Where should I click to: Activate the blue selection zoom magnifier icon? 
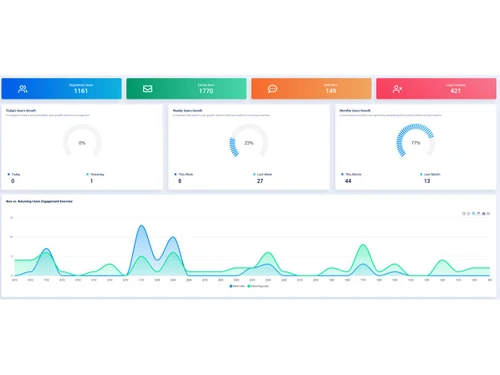tap(473, 213)
